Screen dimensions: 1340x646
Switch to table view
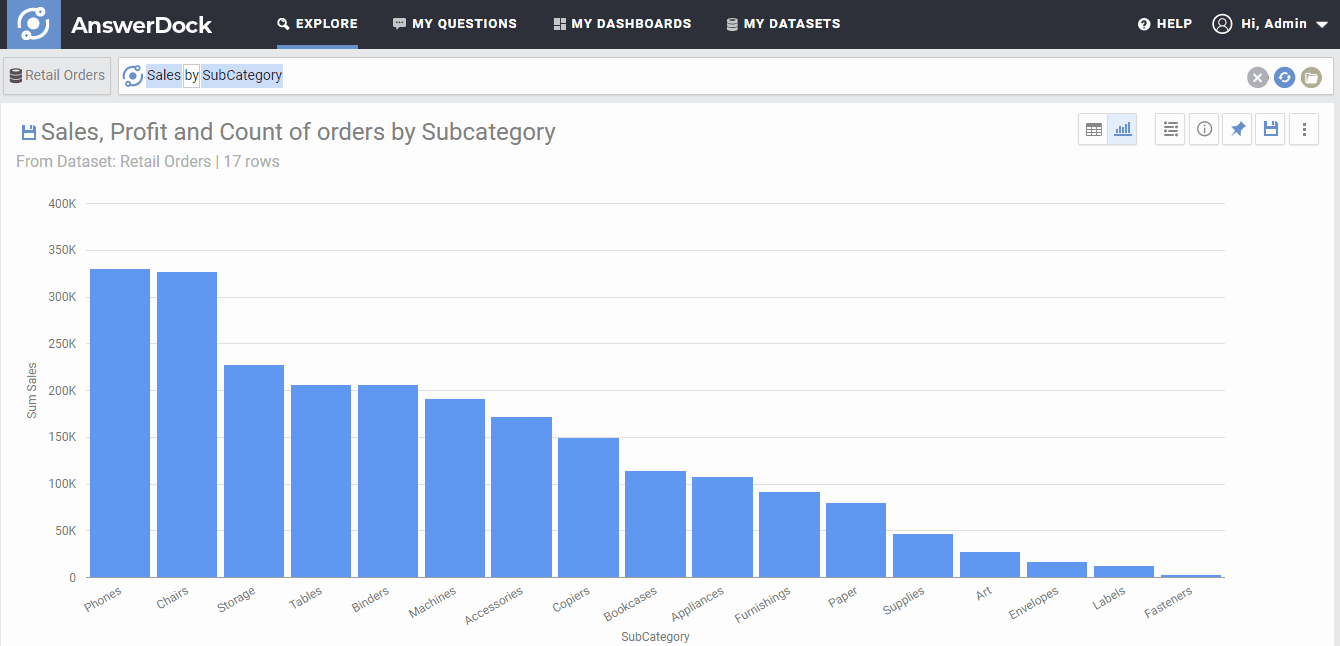coord(1093,129)
